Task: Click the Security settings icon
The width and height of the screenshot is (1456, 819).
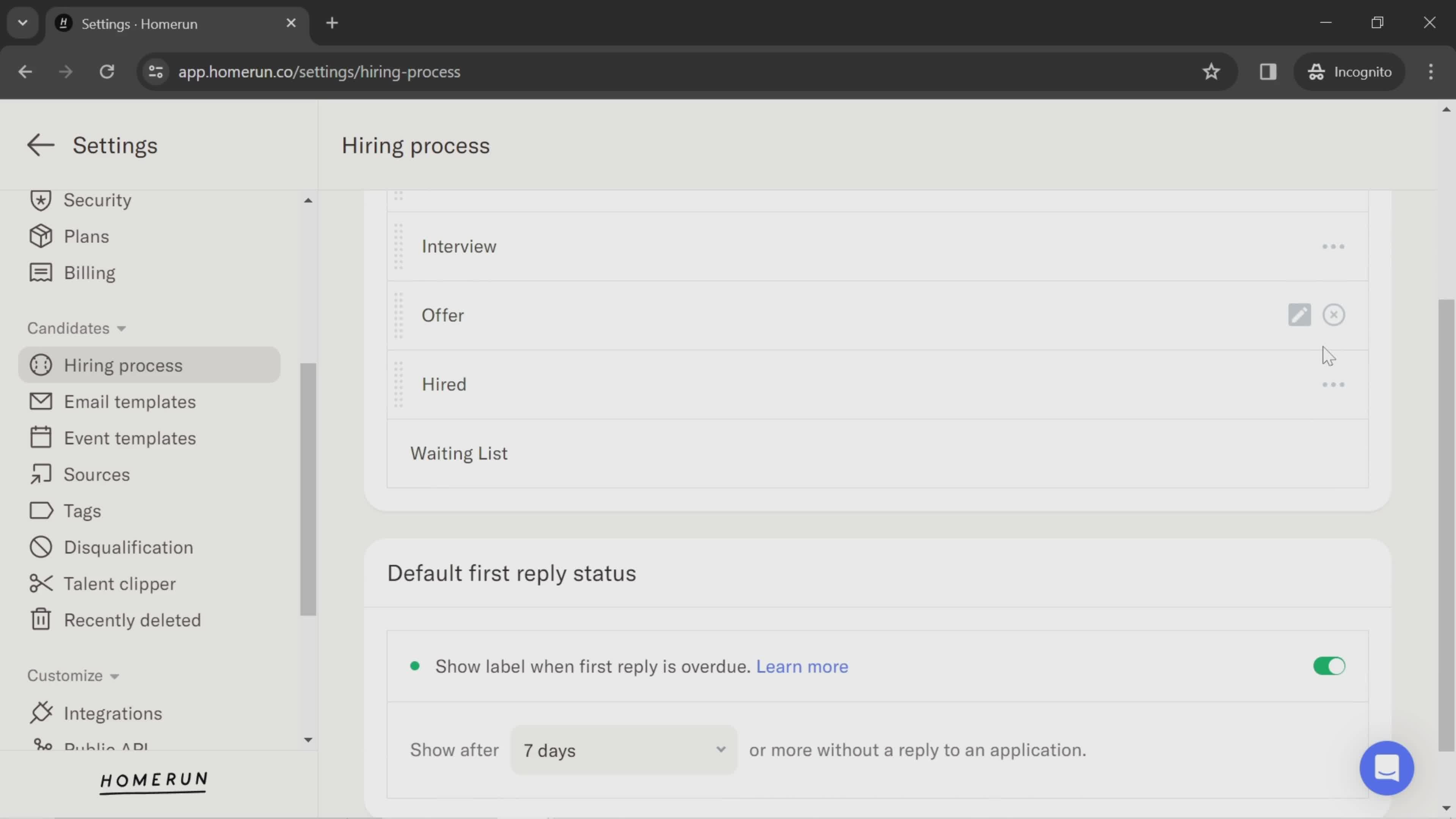Action: click(x=40, y=200)
